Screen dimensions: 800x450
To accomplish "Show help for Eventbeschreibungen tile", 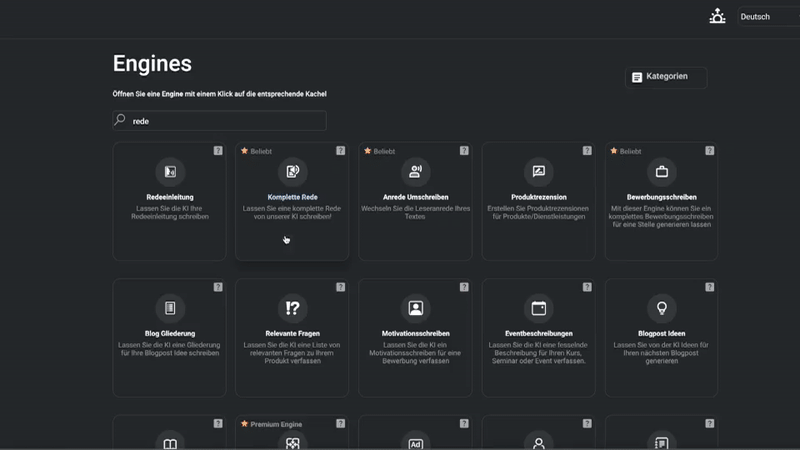I will click(587, 287).
